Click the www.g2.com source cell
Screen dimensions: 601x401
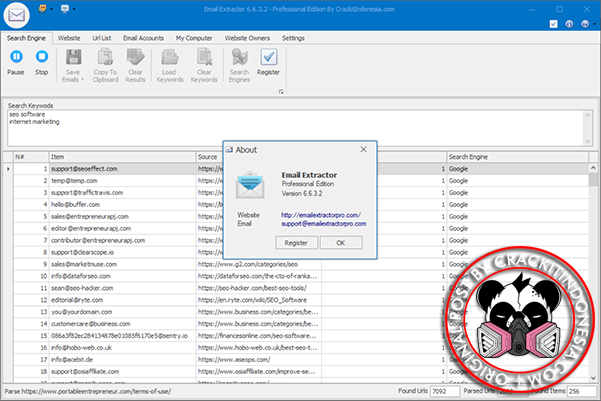259,264
